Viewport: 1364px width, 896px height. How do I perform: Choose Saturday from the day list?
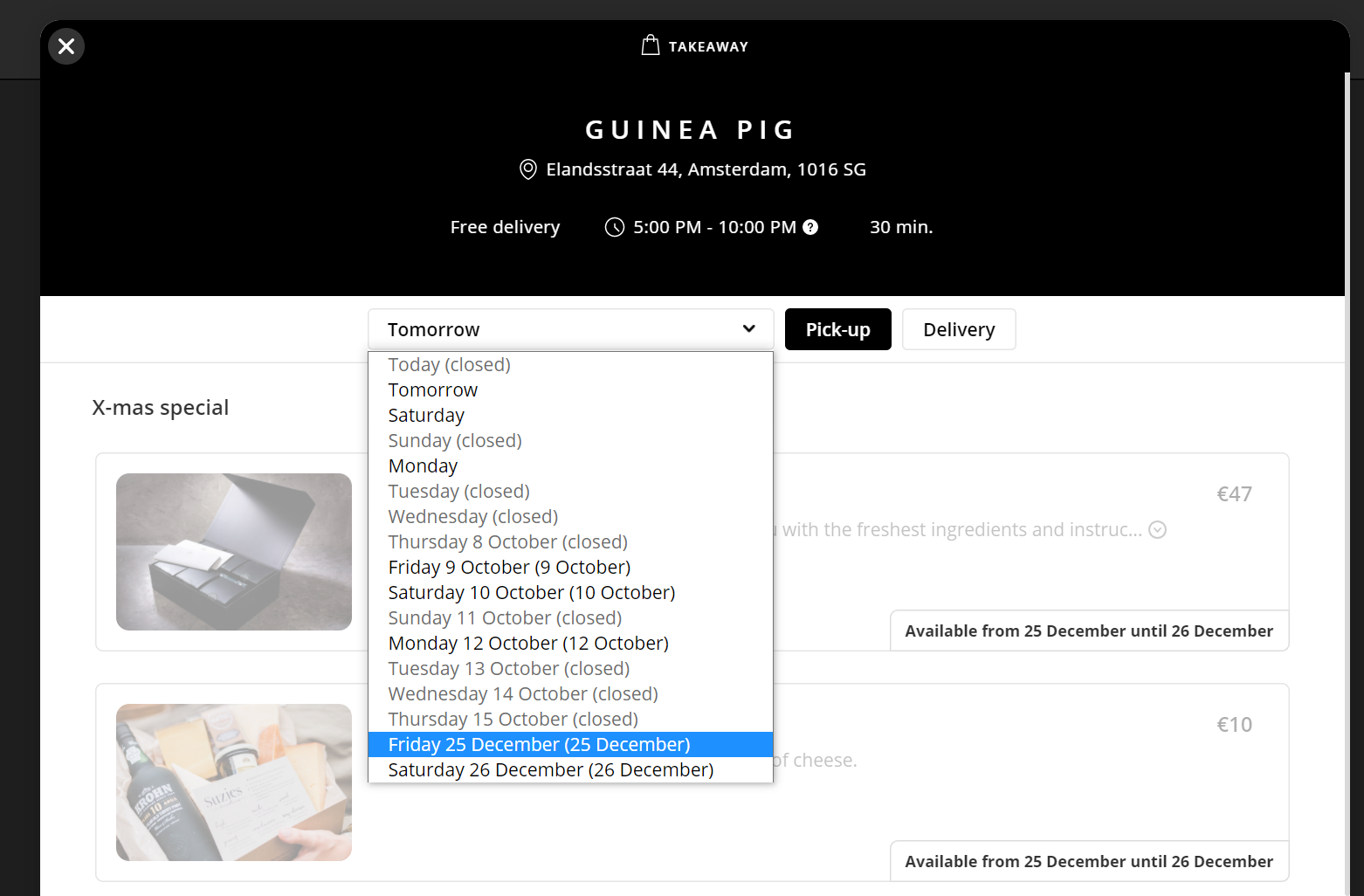426,416
